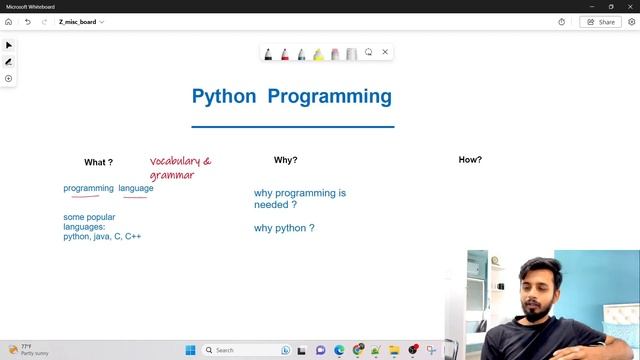Select the black pen in the inking toolbar

[x=268, y=54]
